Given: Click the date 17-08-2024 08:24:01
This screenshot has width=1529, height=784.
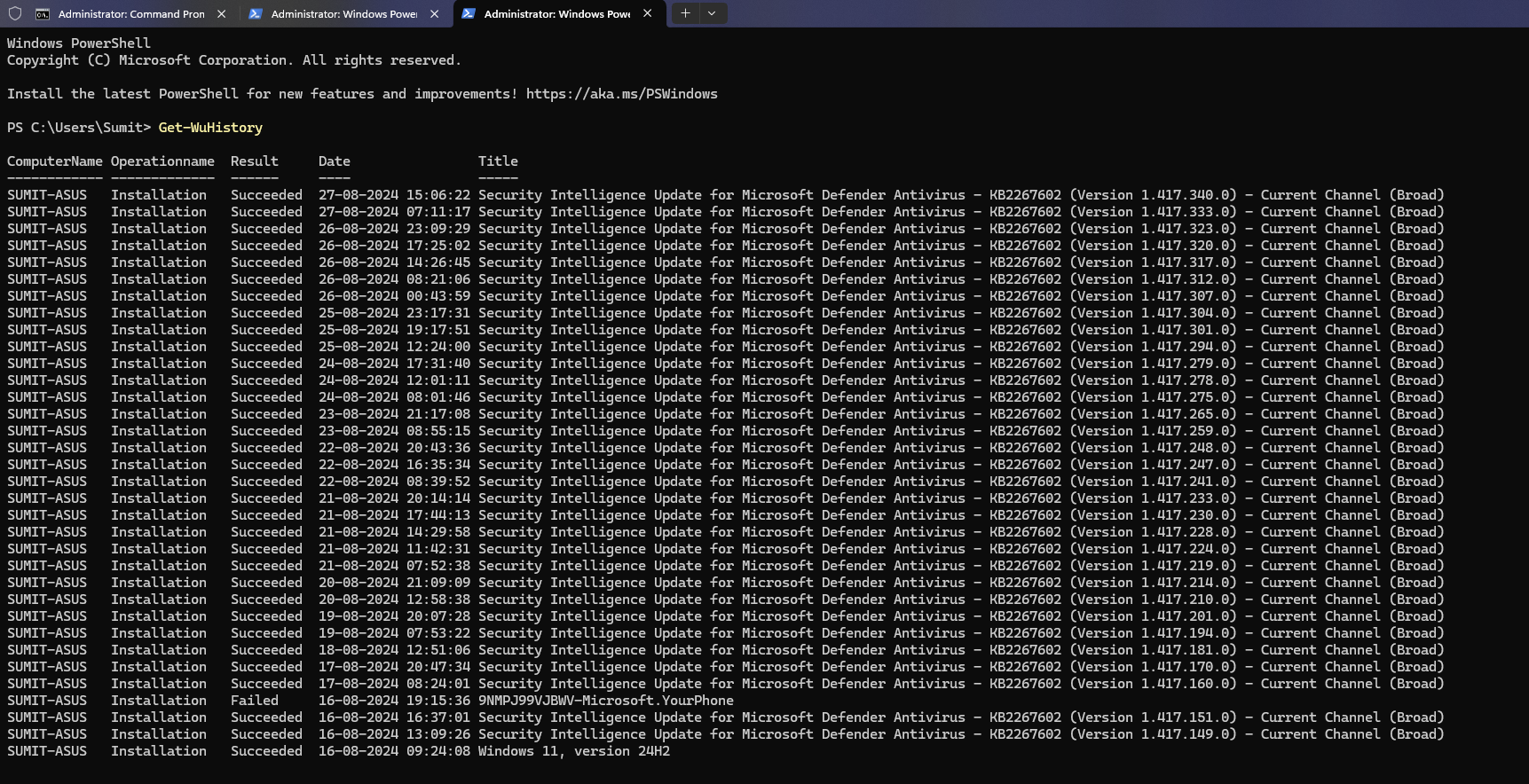Looking at the screenshot, I should (394, 684).
